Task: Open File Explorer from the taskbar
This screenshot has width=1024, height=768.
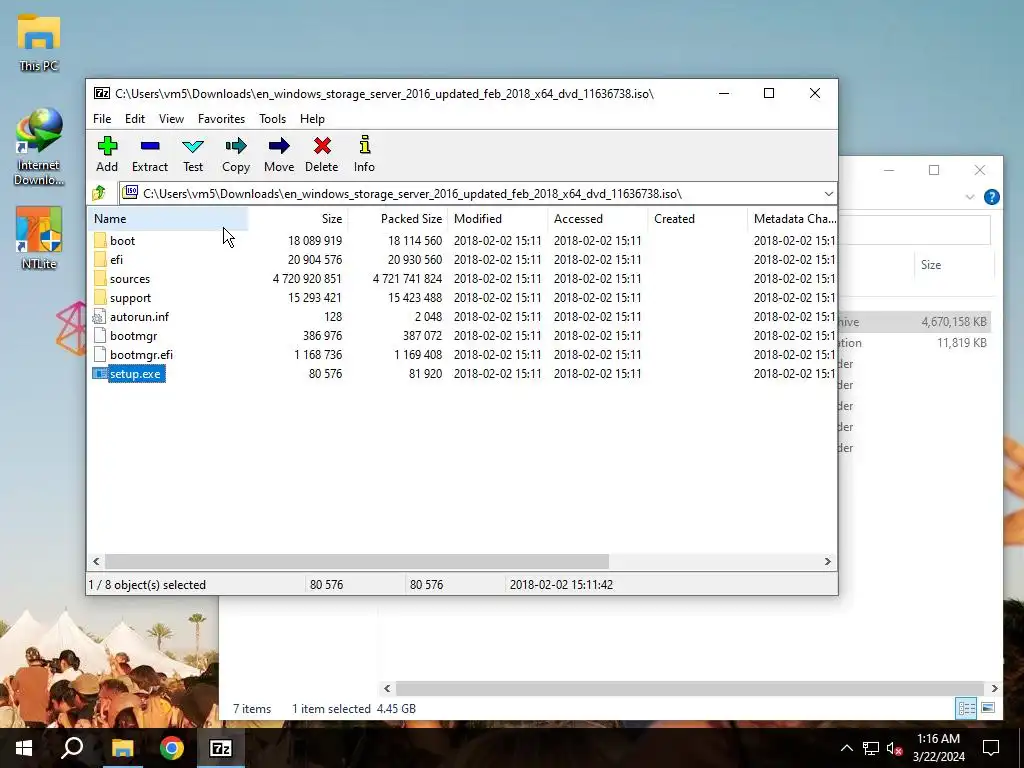Action: tap(122, 748)
